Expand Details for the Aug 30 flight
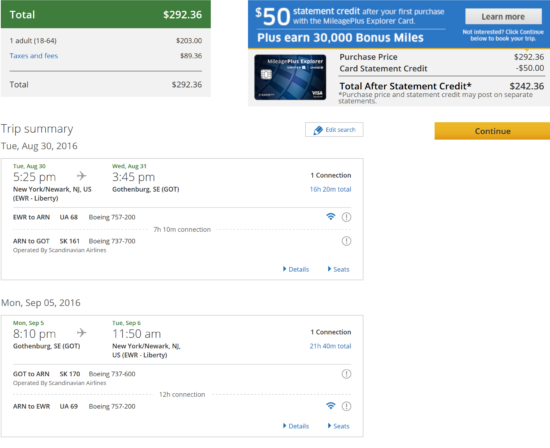The image size is (550, 448). 296,269
